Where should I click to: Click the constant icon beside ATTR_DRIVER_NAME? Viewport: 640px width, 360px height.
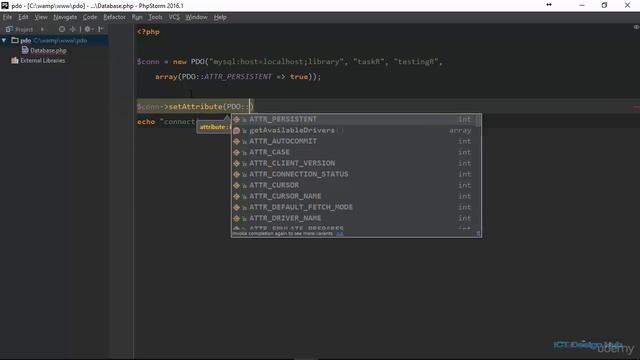[x=236, y=218]
